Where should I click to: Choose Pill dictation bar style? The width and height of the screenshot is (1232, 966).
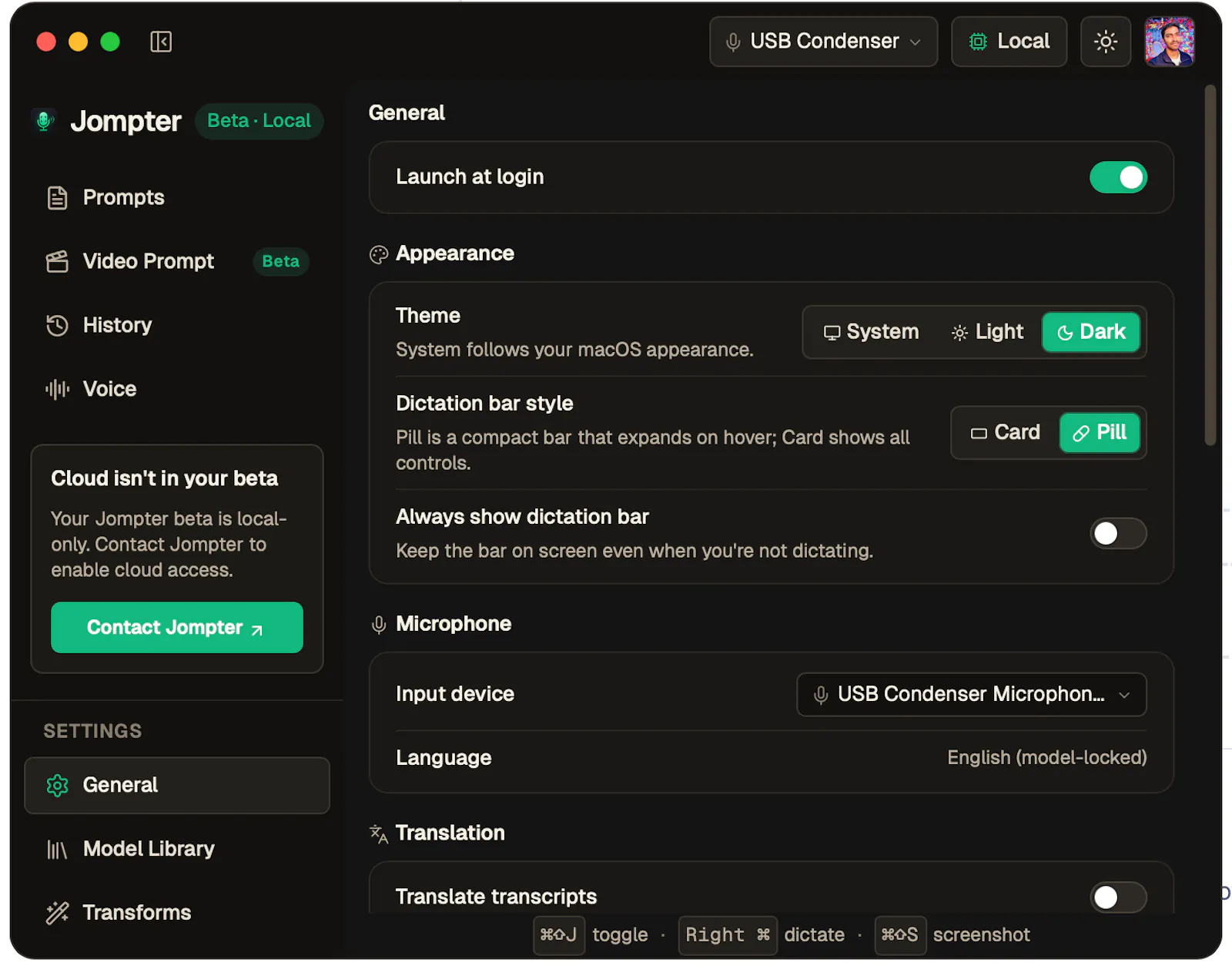click(x=1100, y=433)
